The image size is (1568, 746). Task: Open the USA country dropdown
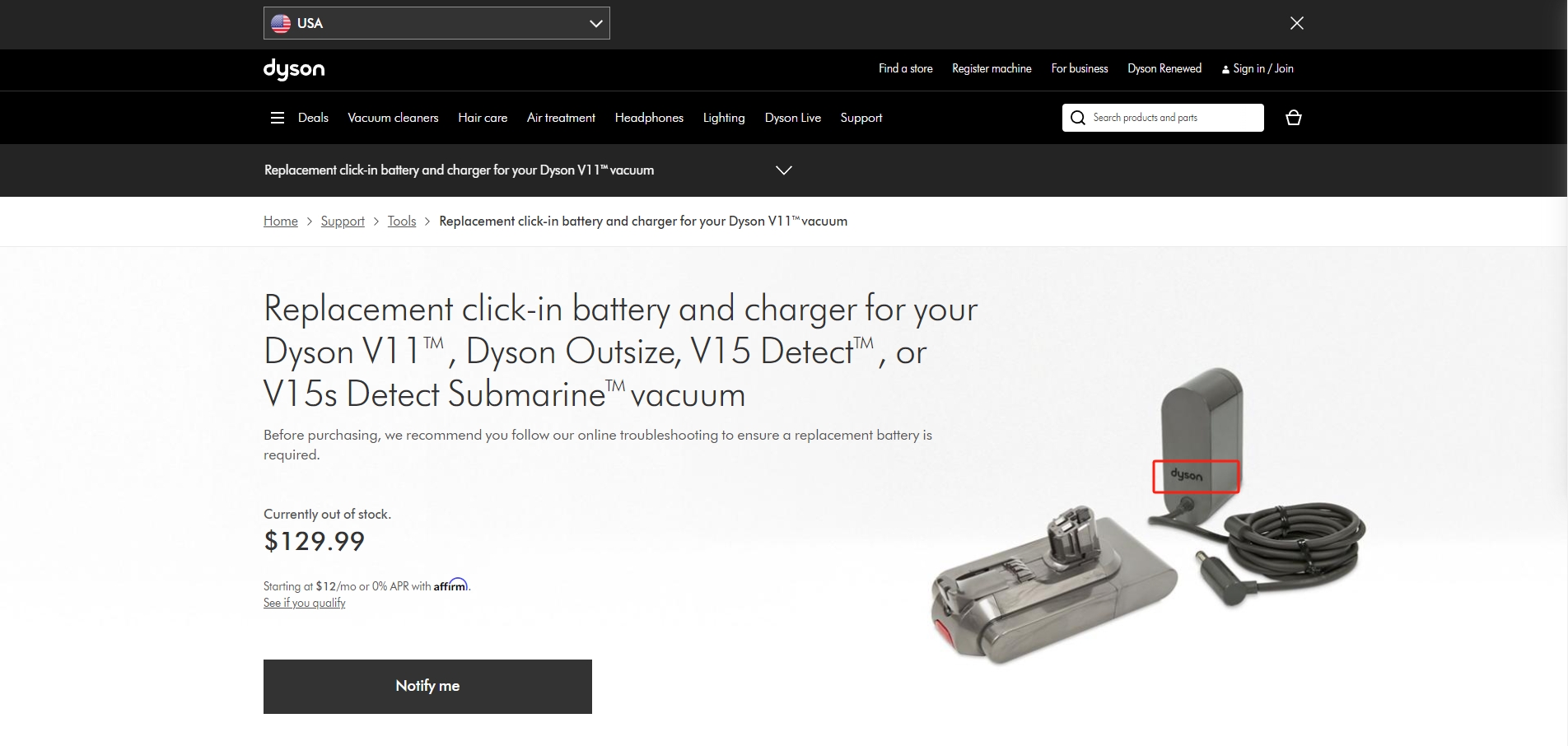pyautogui.click(x=436, y=23)
